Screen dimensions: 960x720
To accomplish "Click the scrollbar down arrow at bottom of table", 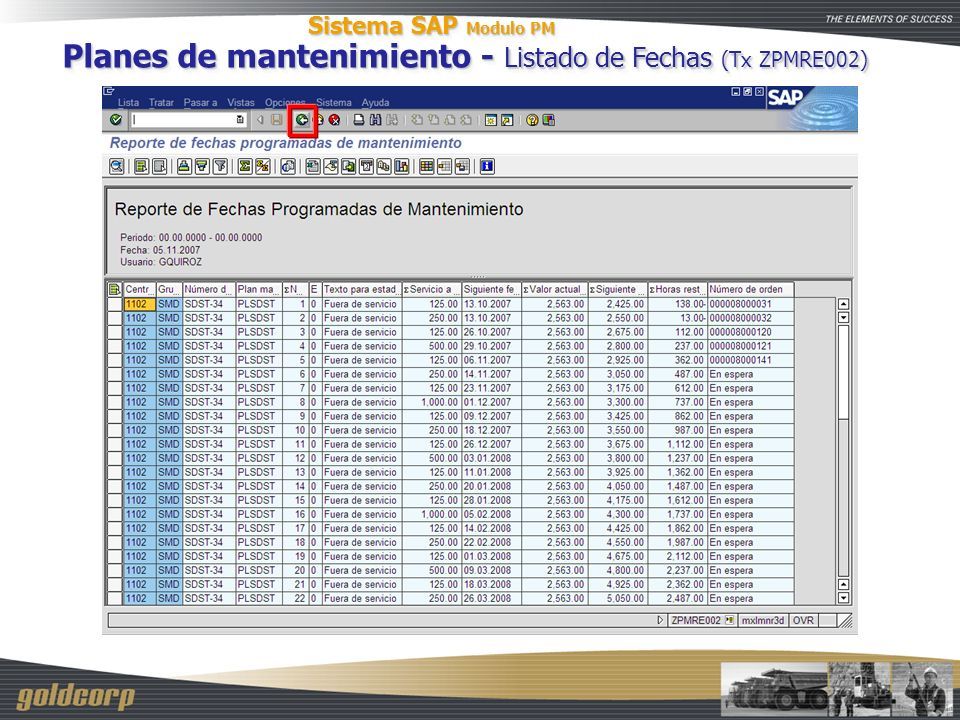I will (843, 598).
